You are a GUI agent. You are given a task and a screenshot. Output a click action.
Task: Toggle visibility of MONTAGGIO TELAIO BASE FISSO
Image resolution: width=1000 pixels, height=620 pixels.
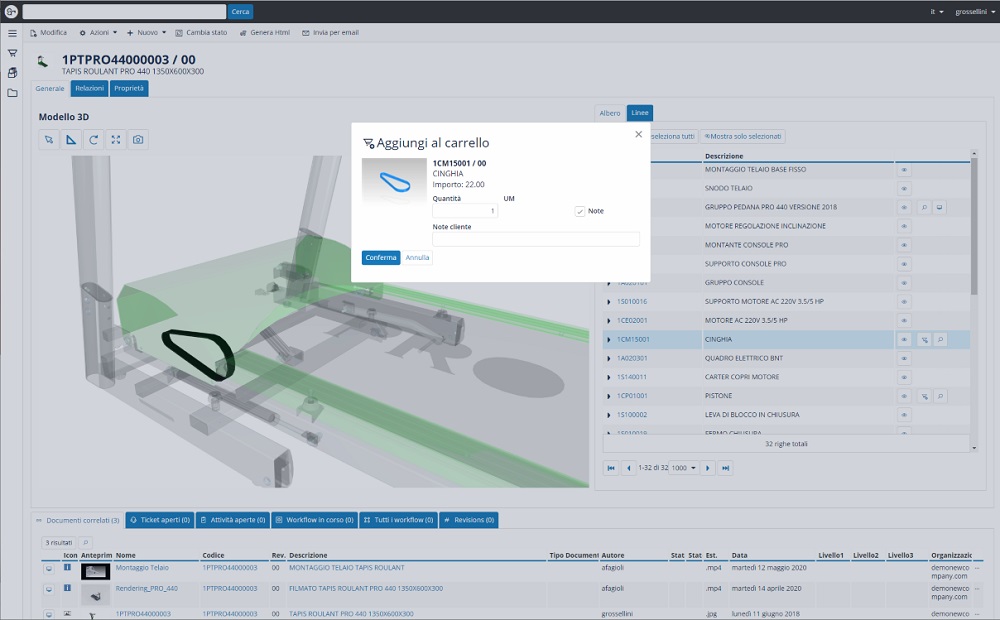tap(904, 170)
